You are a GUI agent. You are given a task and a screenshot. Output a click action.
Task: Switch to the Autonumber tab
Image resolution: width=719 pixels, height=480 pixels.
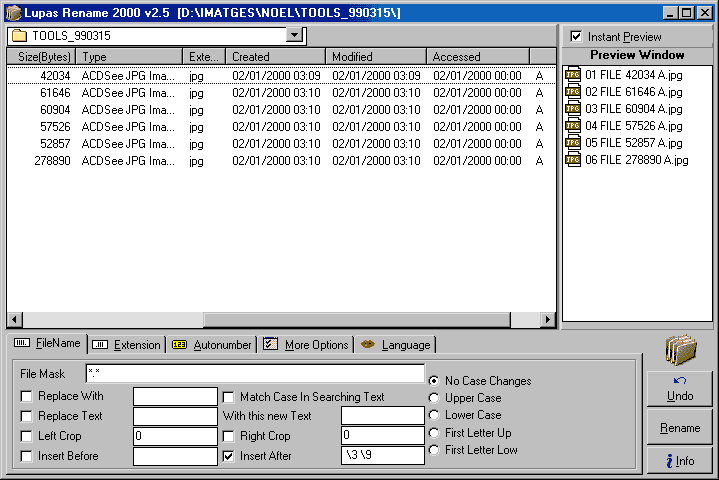(x=210, y=345)
